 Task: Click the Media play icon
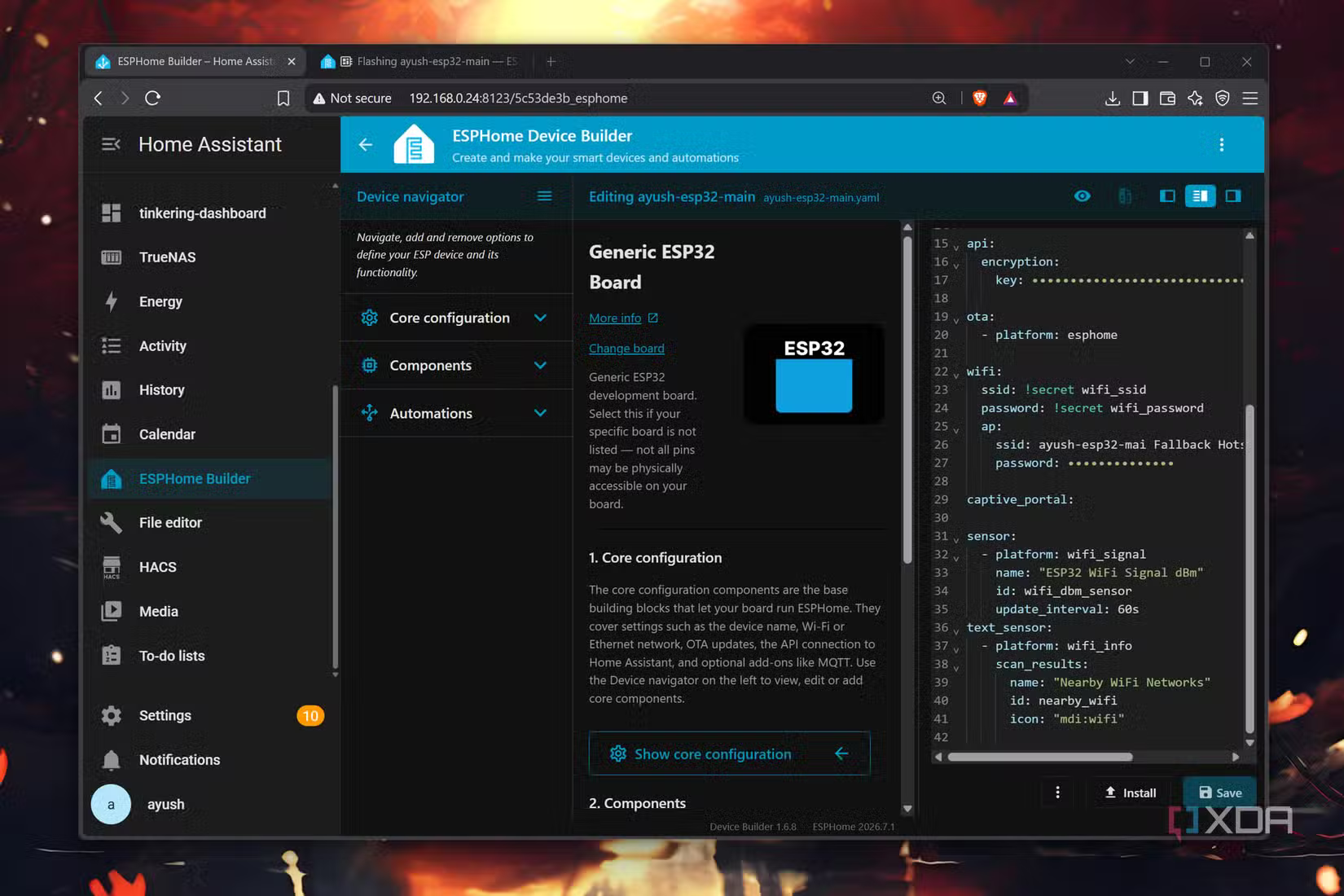tap(111, 612)
